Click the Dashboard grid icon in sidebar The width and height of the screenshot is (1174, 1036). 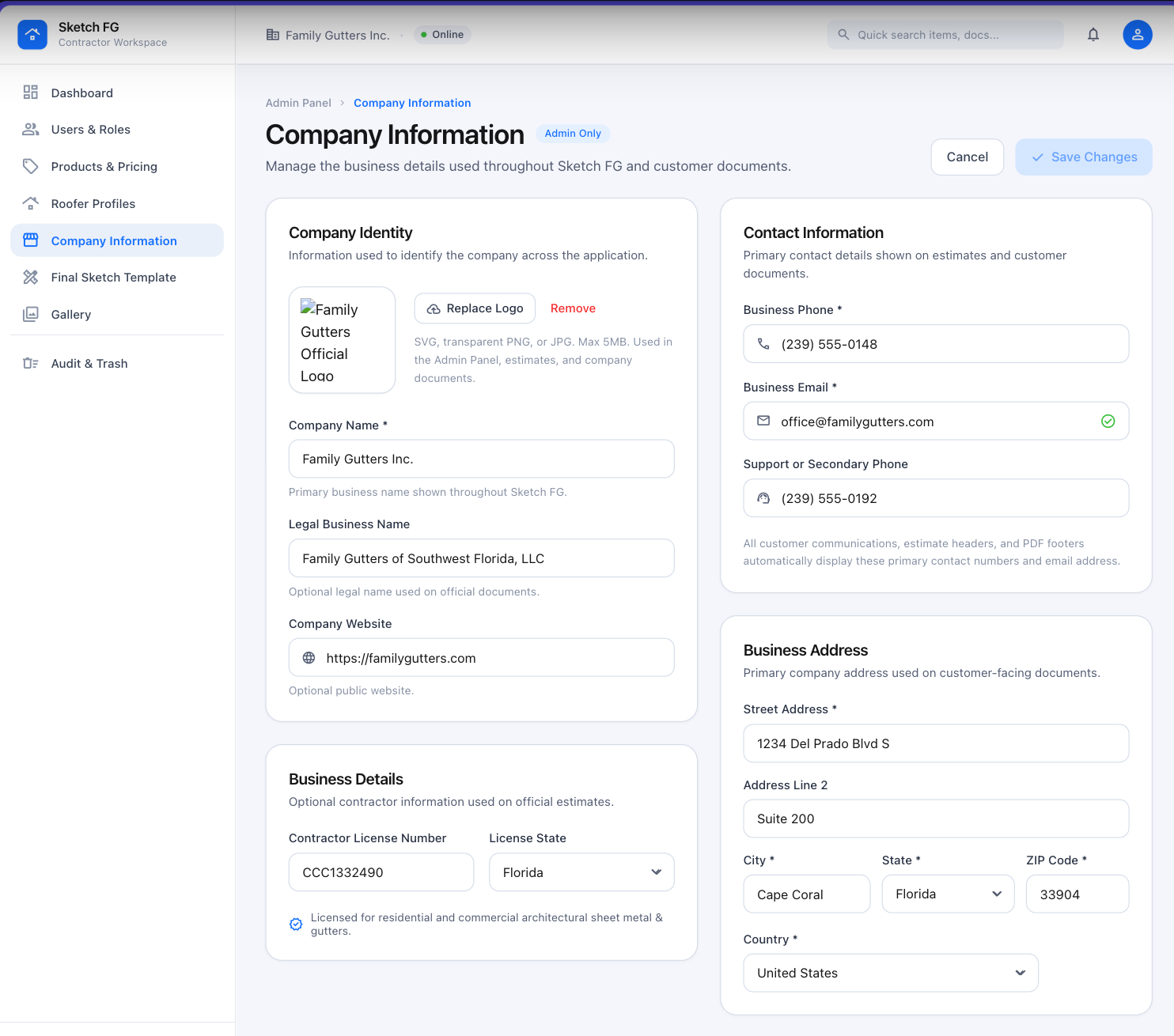[x=31, y=93]
